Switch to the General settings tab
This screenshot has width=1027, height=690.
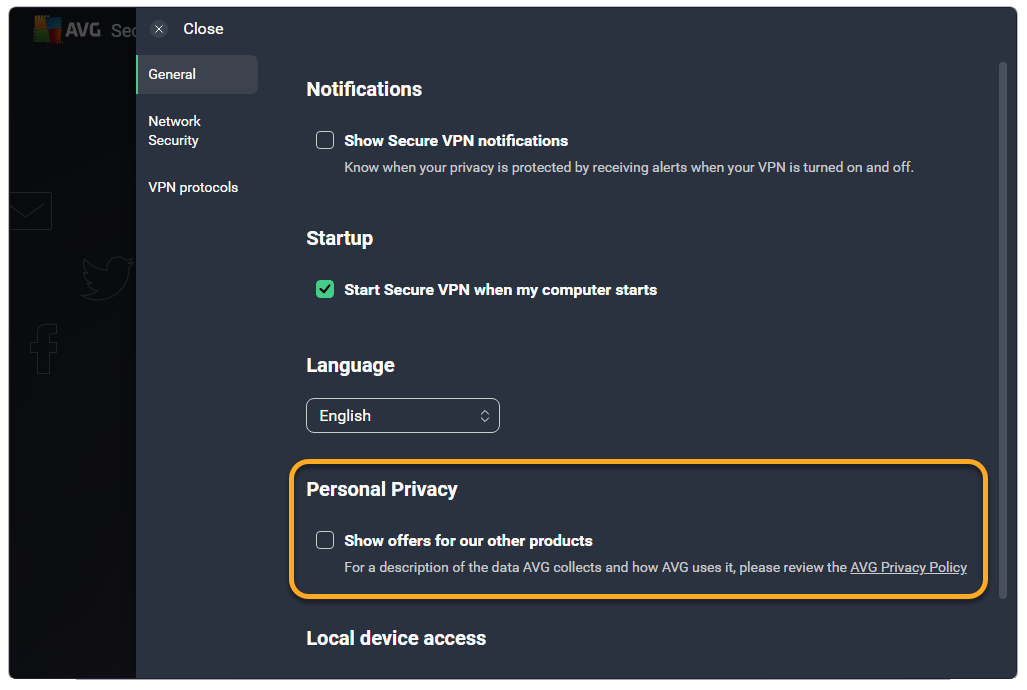click(x=196, y=74)
